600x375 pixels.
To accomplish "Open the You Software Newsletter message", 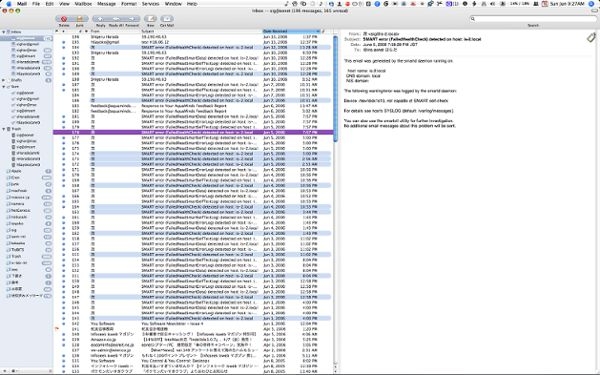I will click(192, 324).
